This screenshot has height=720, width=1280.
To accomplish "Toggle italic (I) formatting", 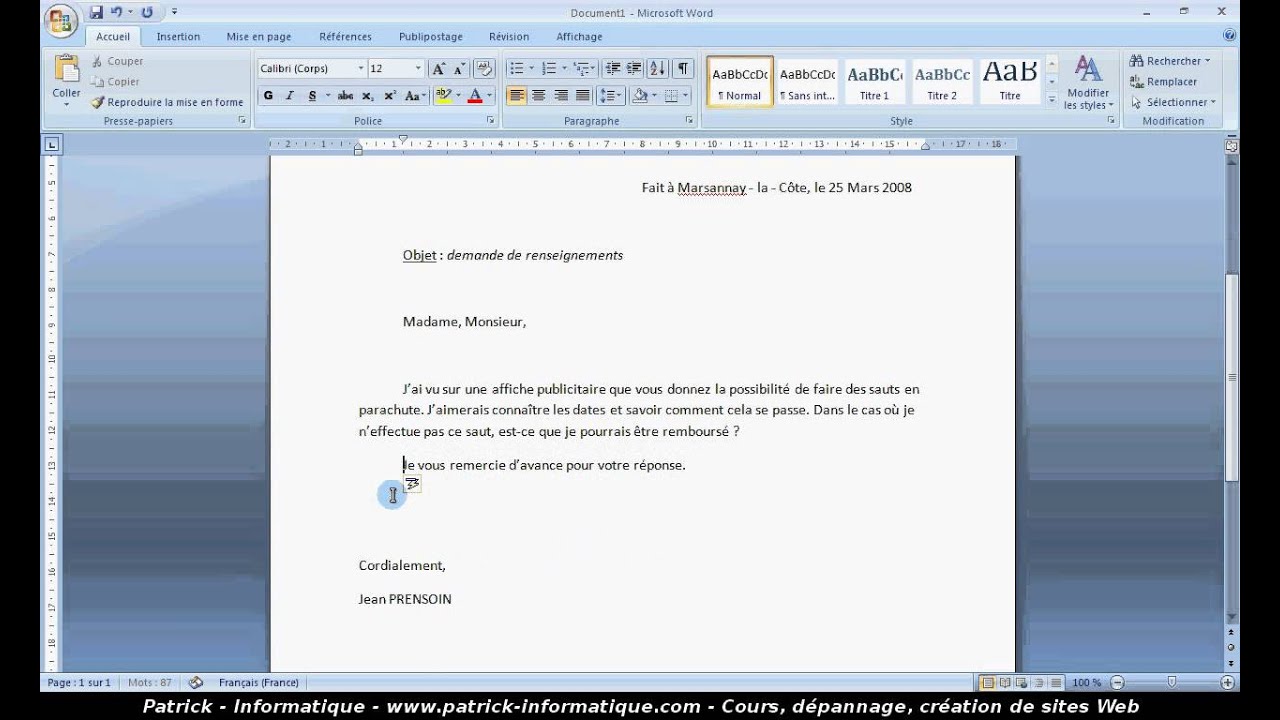I will pos(290,96).
